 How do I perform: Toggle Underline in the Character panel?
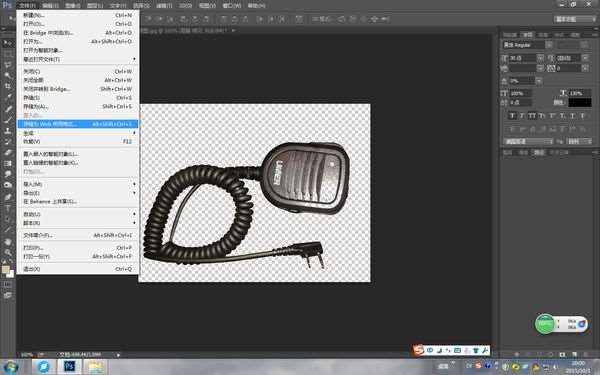(x=572, y=116)
